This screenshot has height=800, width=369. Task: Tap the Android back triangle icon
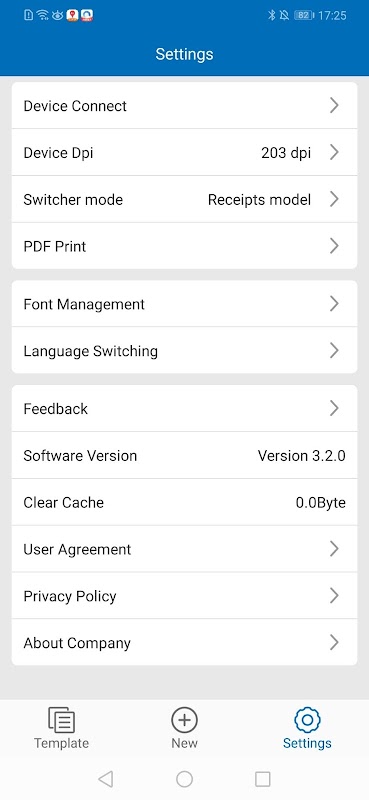[106, 779]
